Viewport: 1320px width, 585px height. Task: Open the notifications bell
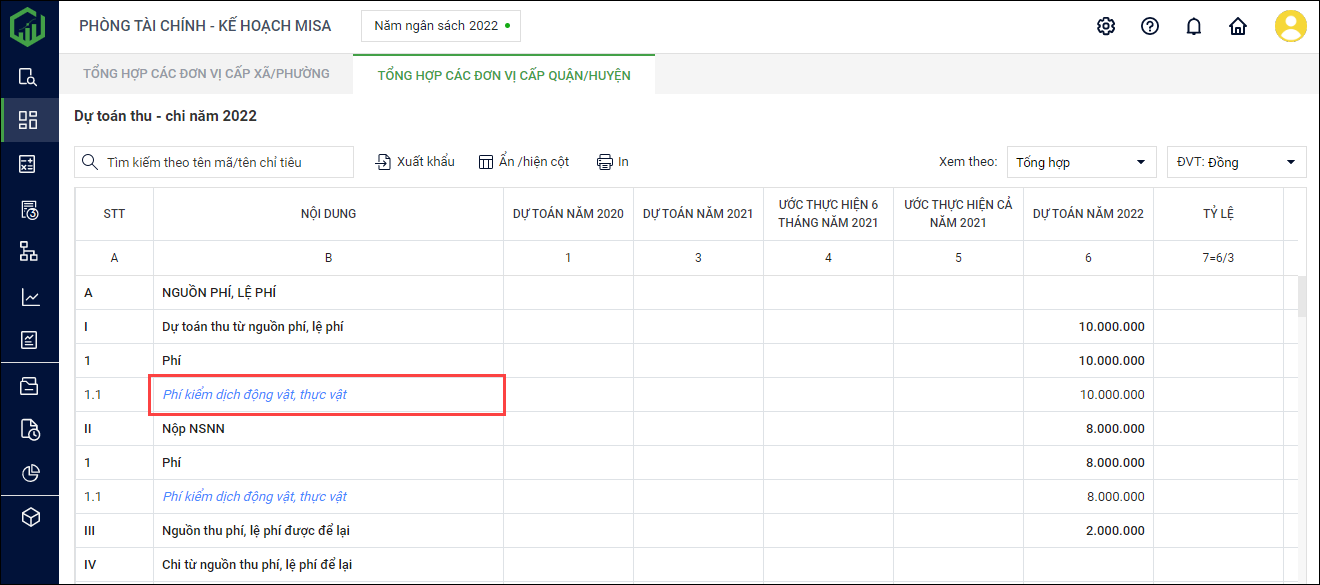pyautogui.click(x=1193, y=27)
